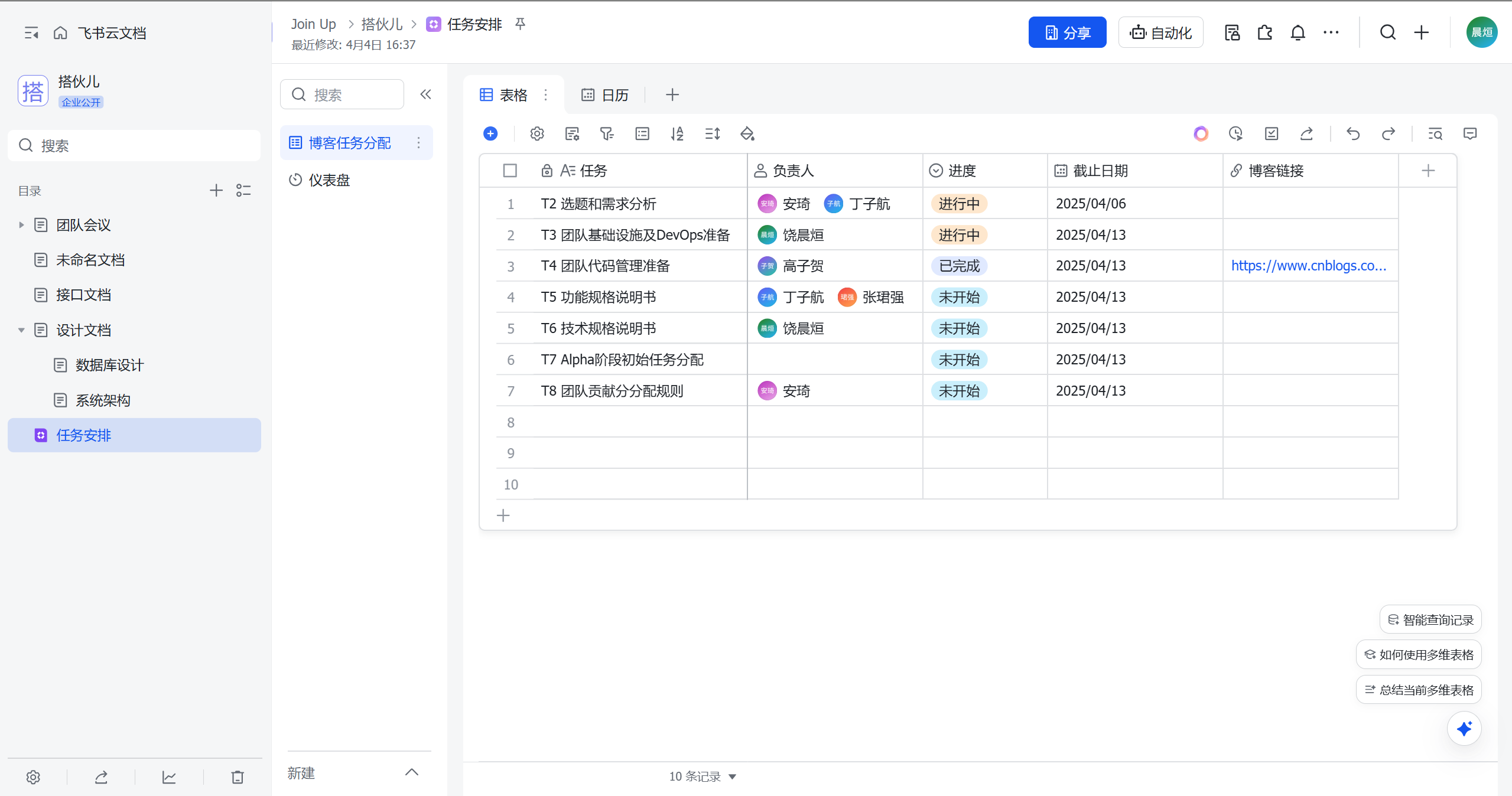Viewport: 1512px width, 796px height.
Task: Open the notifications bell icon
Action: tap(1298, 32)
